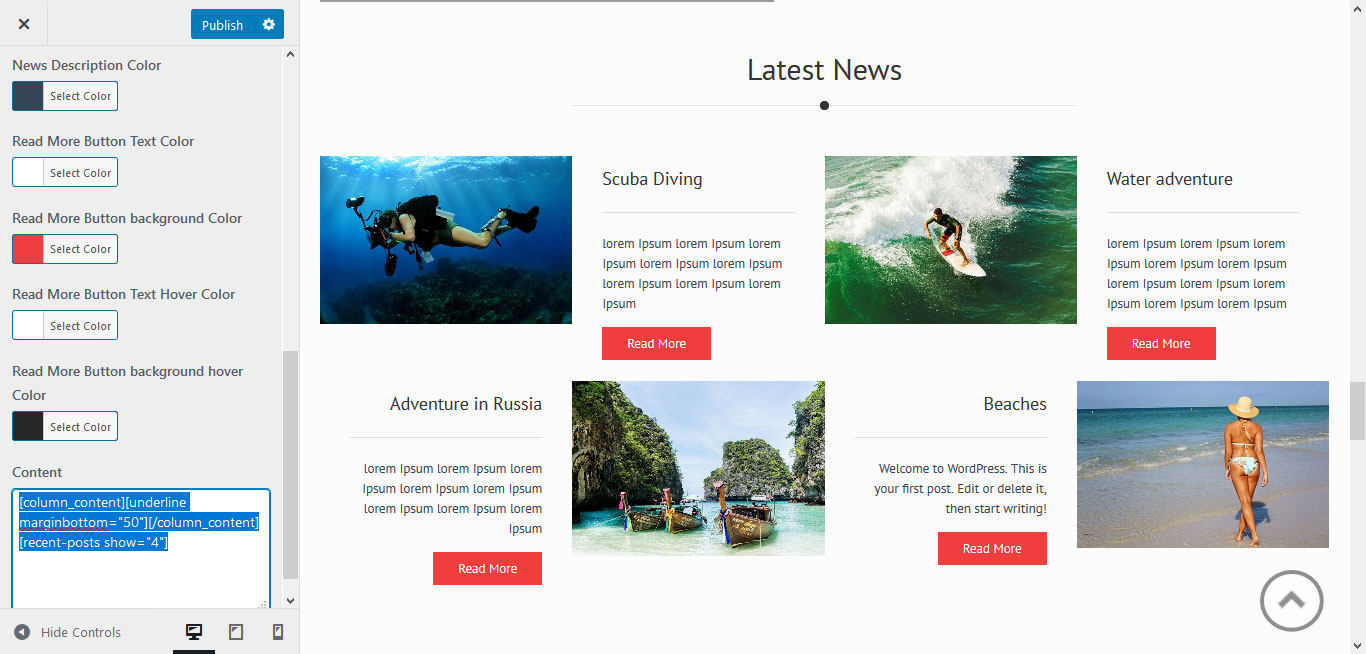The height and width of the screenshot is (654, 1366).
Task: Open the Adventure in Russia post title
Action: click(466, 404)
